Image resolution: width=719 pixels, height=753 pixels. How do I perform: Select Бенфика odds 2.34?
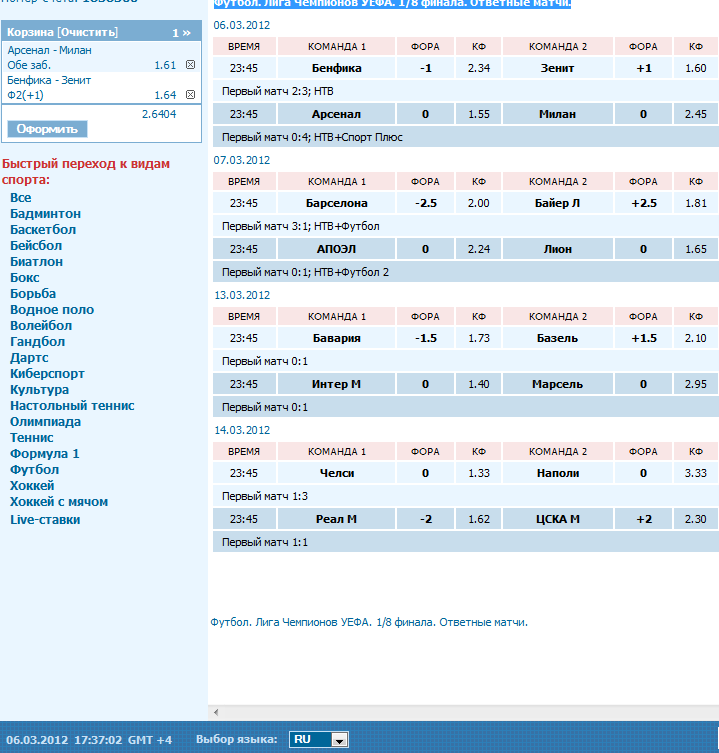[479, 68]
